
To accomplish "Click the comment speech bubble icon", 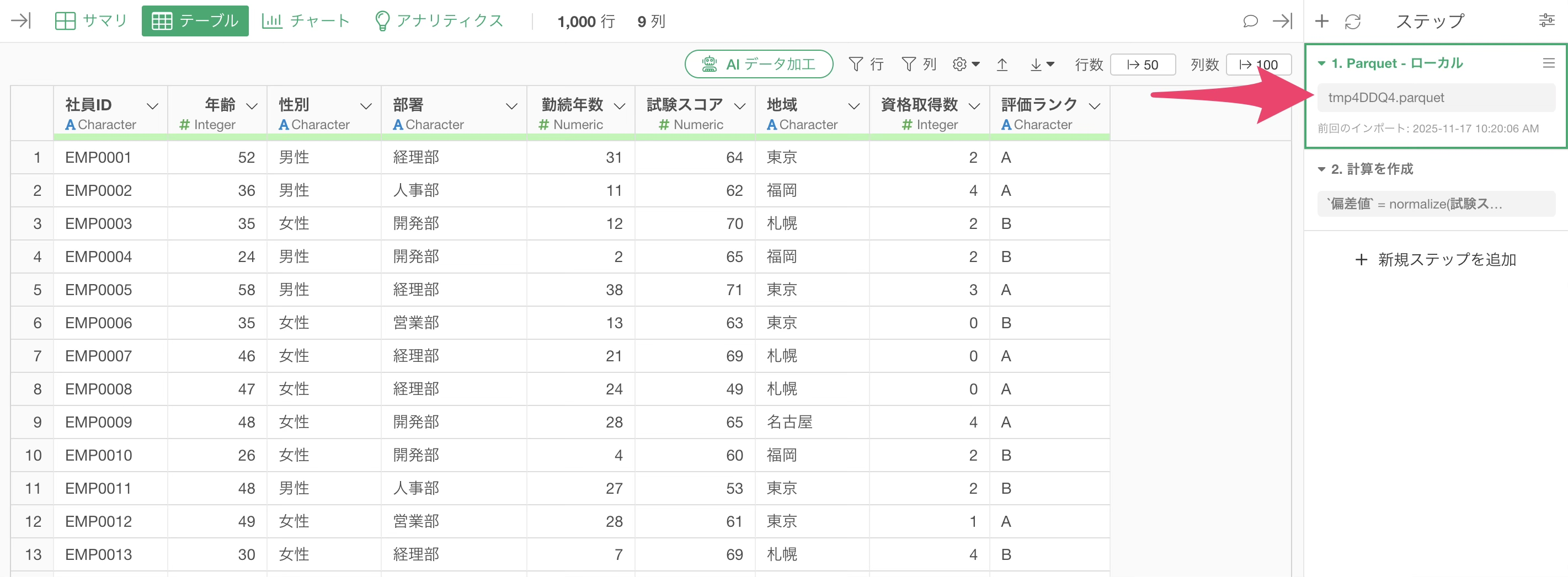I will tap(1250, 22).
